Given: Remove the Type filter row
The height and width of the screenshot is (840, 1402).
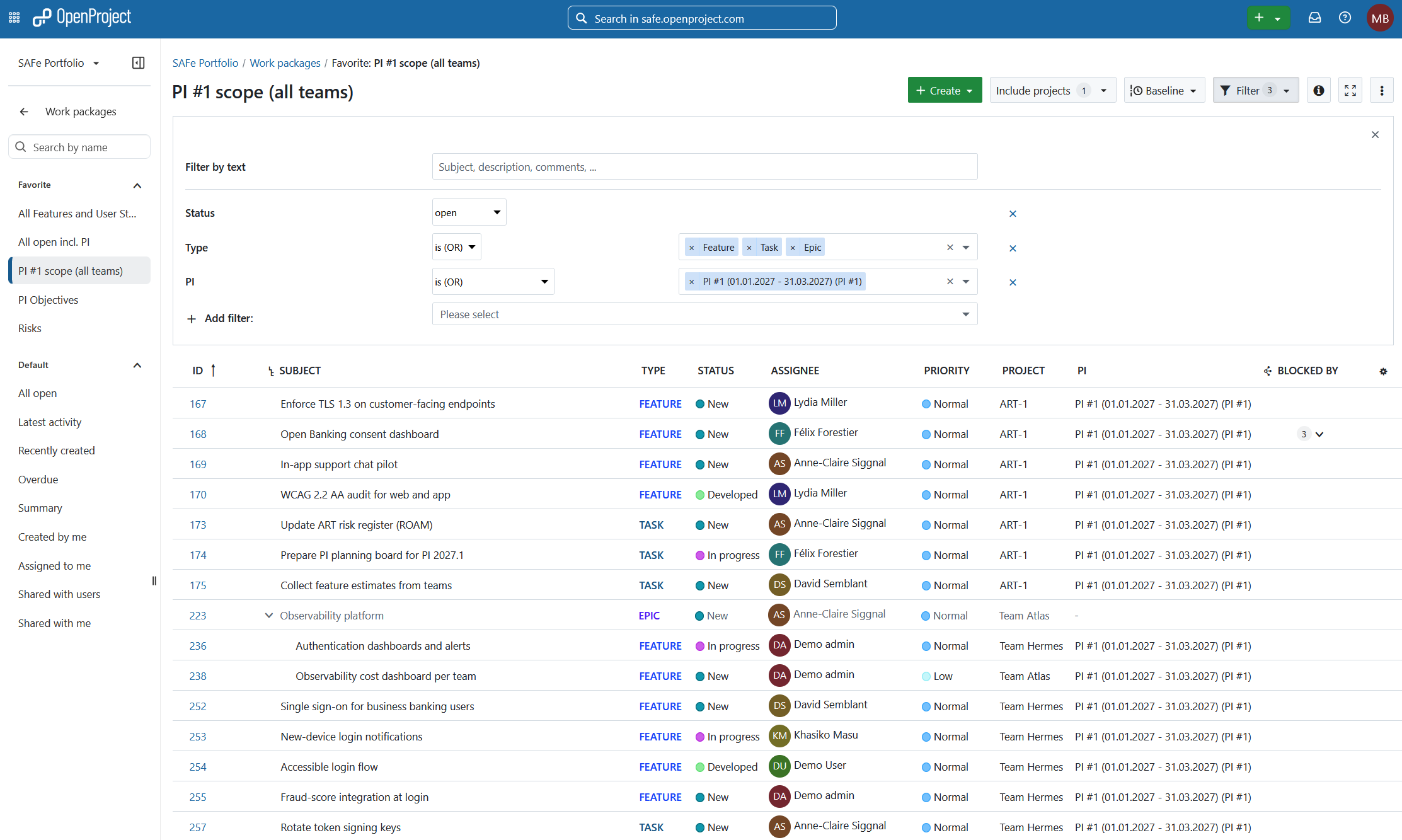Looking at the screenshot, I should pos(1013,248).
